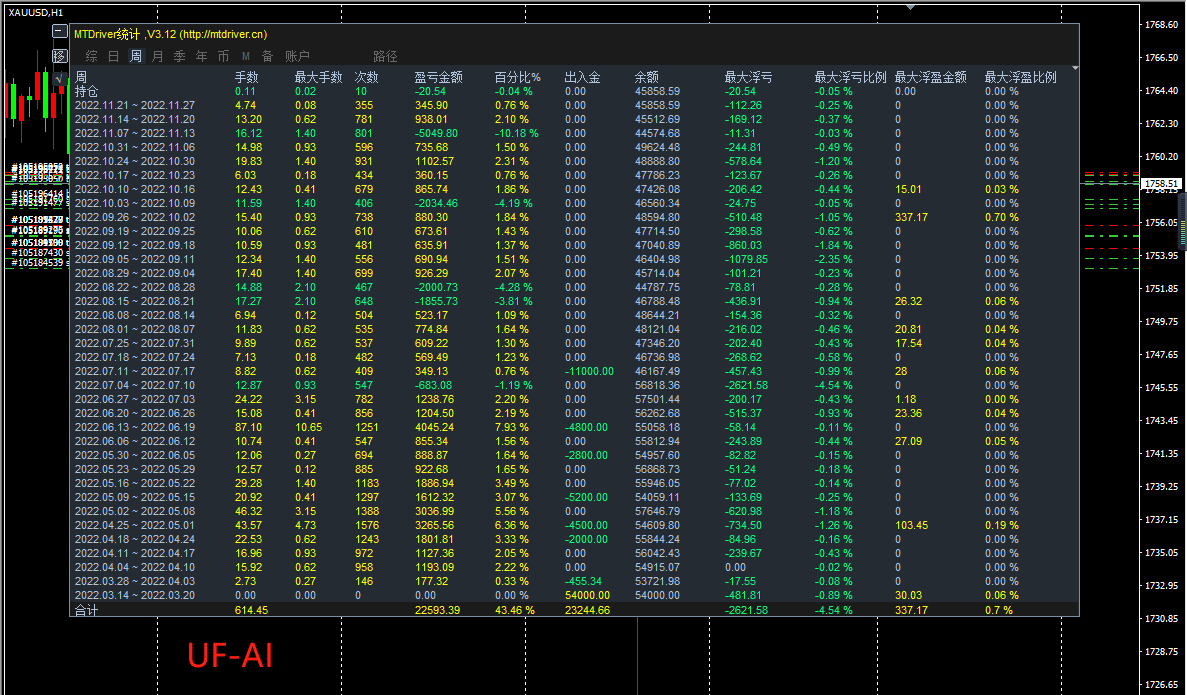Switch to the 年 yearly tab
Viewport: 1187px width, 695px height.
[x=201, y=56]
